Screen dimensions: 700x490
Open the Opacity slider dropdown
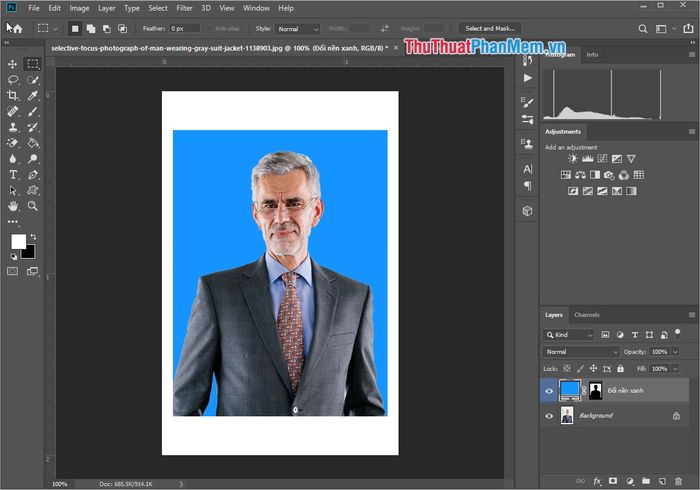click(x=675, y=352)
